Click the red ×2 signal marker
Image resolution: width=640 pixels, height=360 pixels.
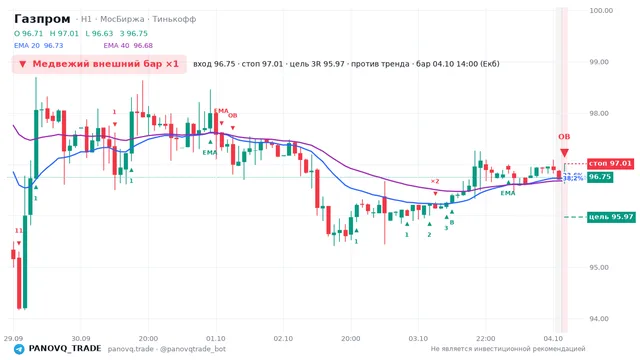[x=435, y=182]
